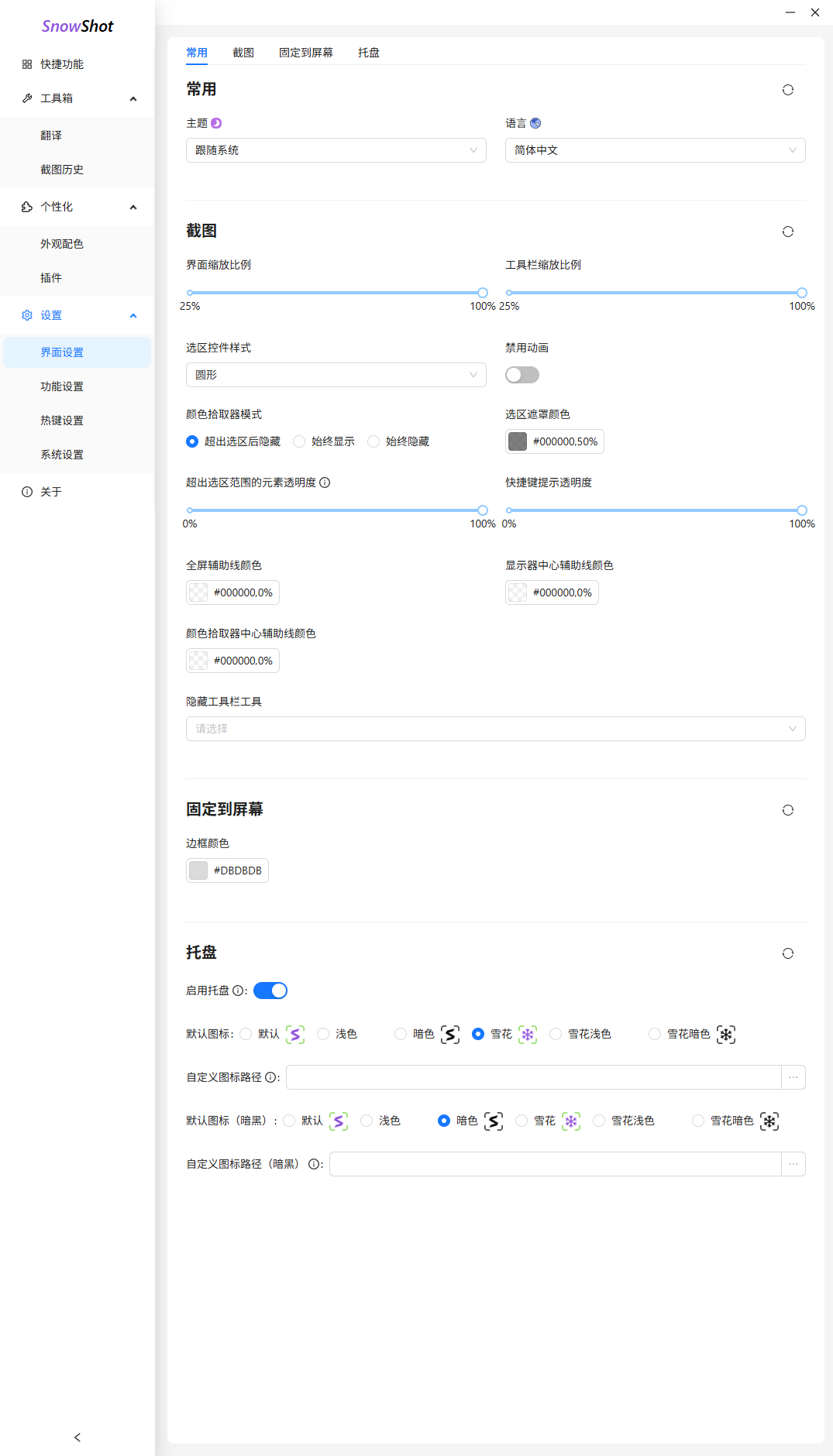Go to 功能设置 in the sidebar
833x1456 pixels.
62,386
